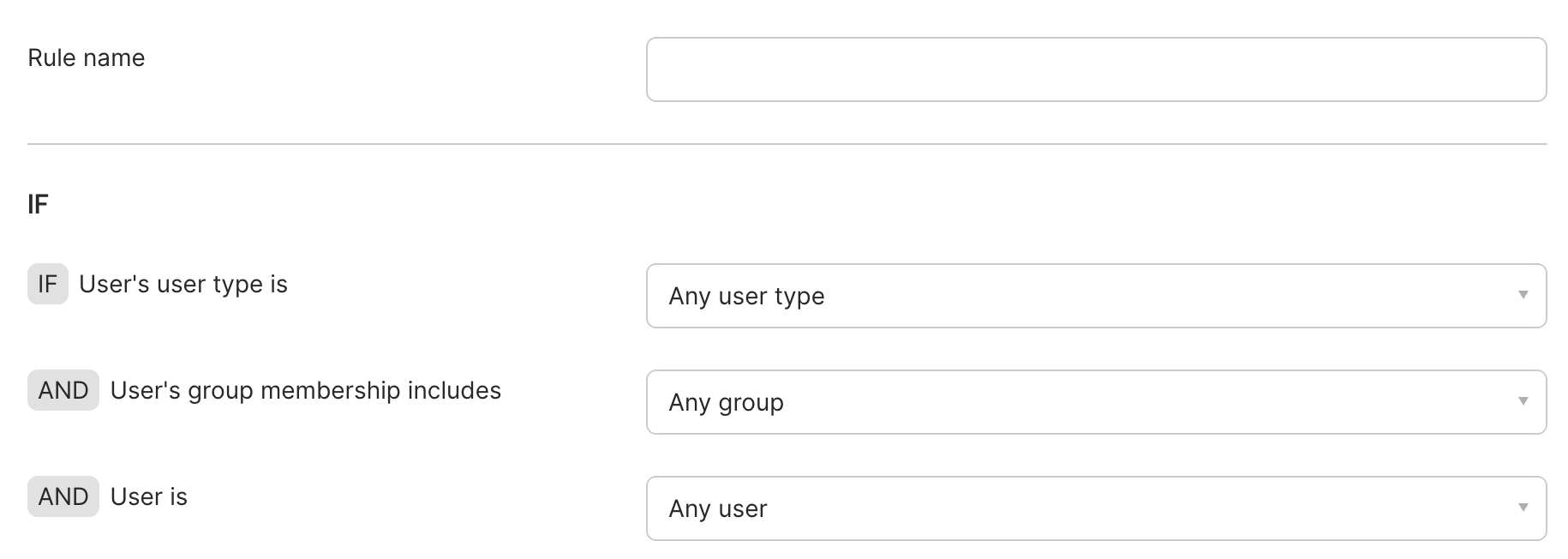Open the 'Any user type' dropdown

point(1096,296)
